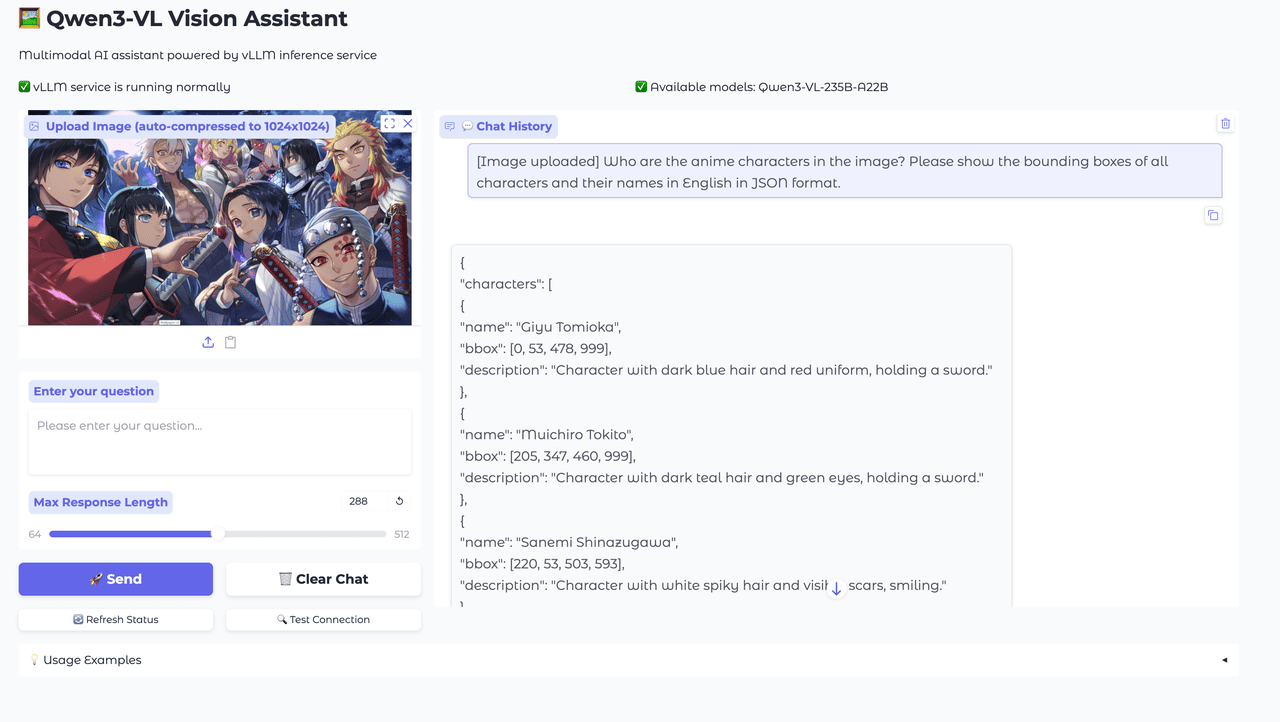Jump to bottom of chat using down arrow
Viewport: 1280px width, 722px height.
[836, 589]
